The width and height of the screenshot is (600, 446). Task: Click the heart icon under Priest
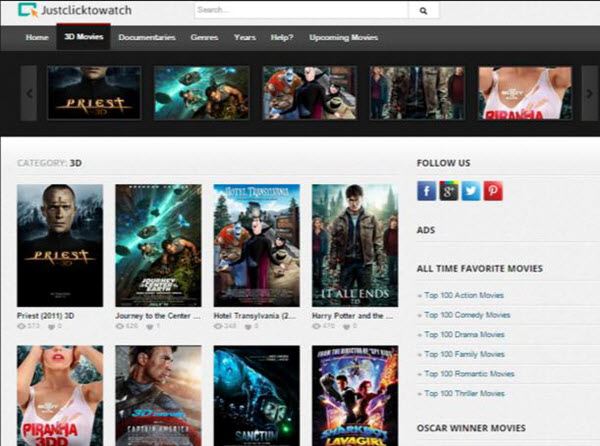51,327
